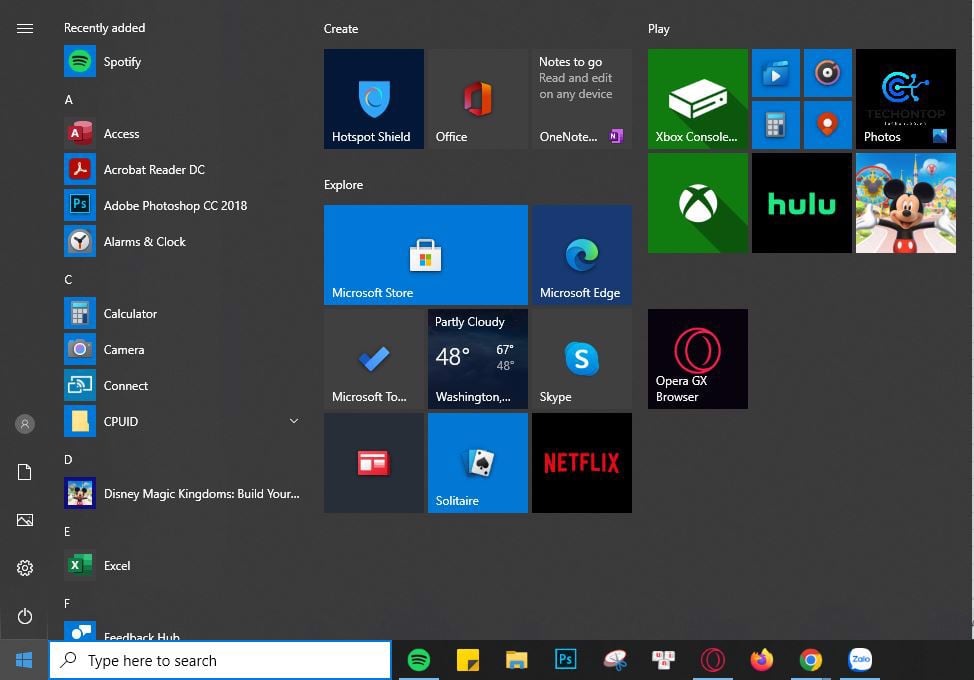Click the 'C' letter group header

68,279
